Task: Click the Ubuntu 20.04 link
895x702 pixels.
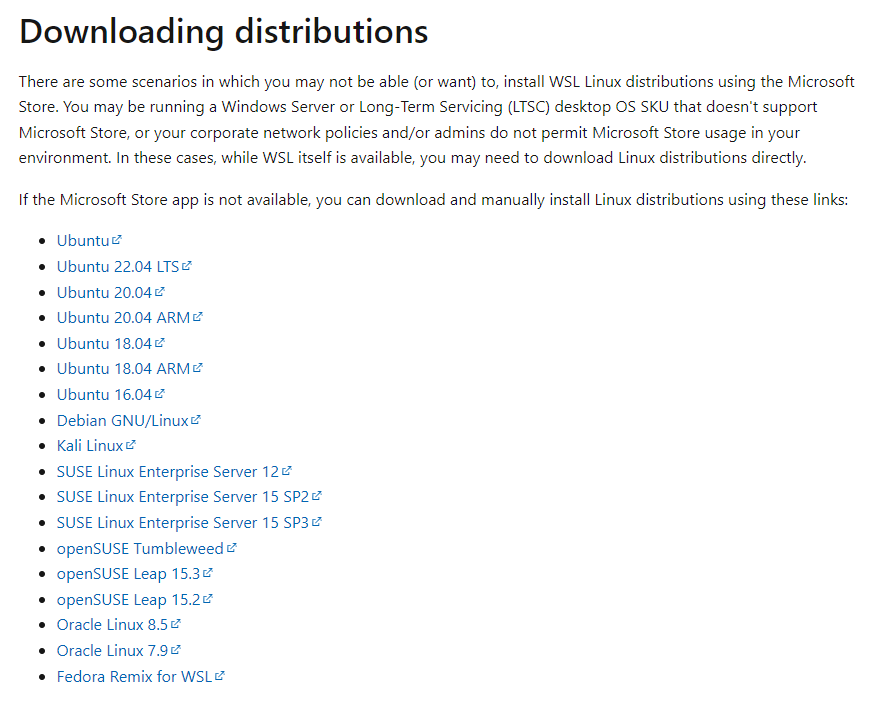Action: 111,292
